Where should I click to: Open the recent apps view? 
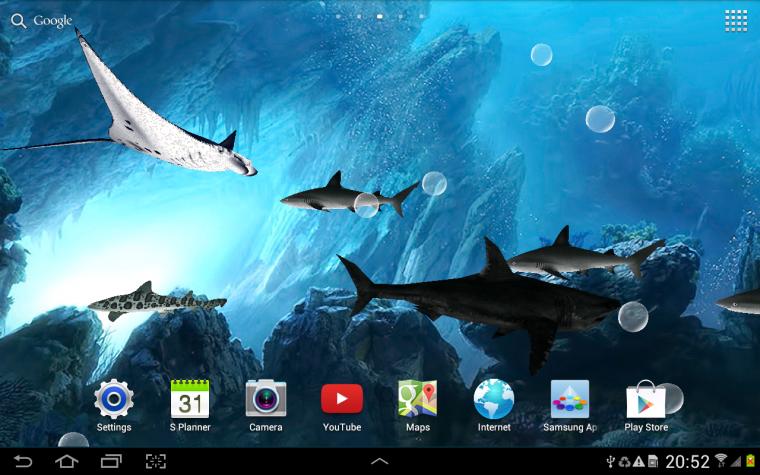tap(111, 461)
